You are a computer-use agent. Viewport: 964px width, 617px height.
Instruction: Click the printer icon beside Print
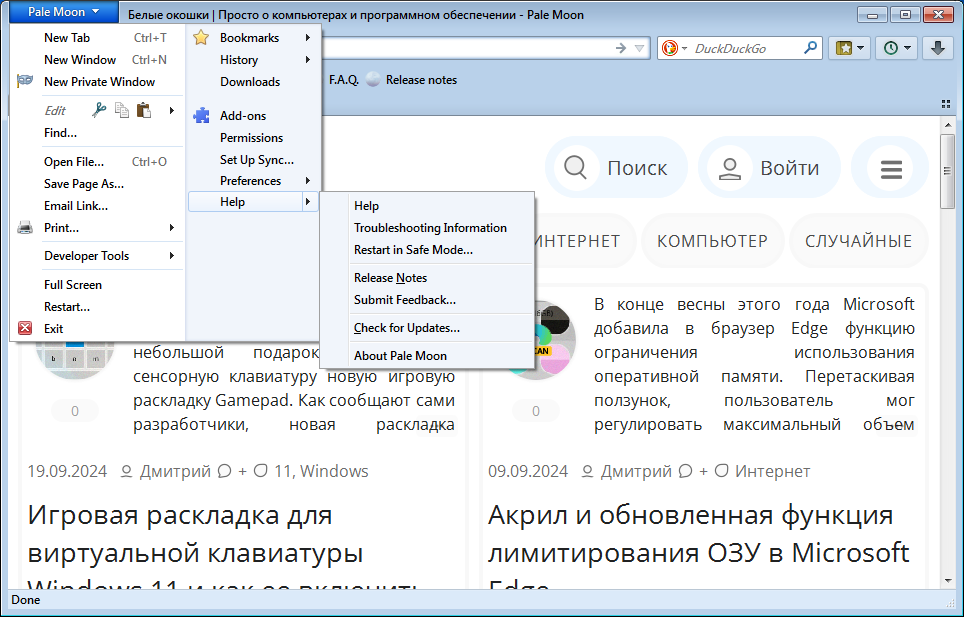[25, 228]
